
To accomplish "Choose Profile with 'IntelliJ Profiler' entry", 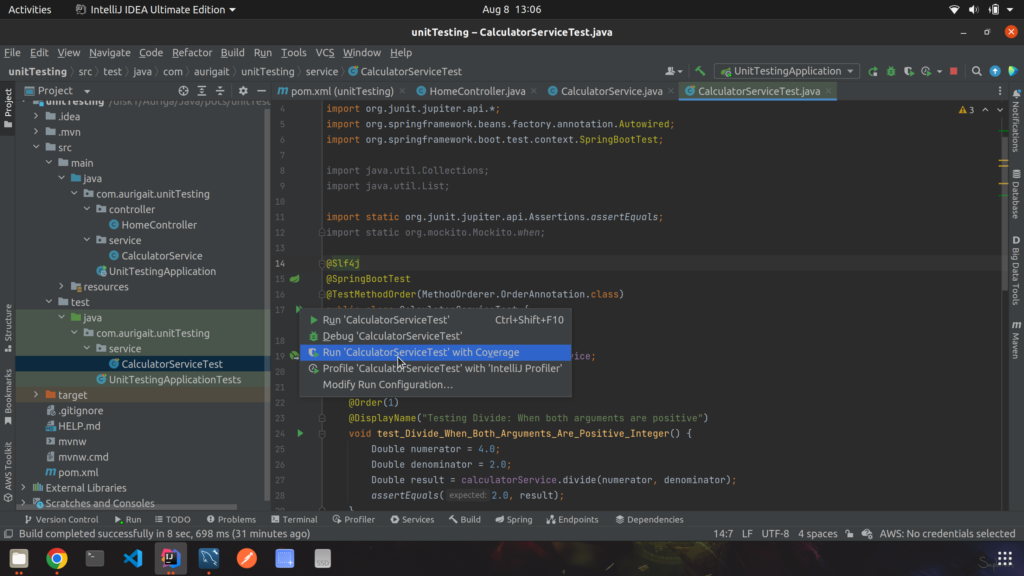I will click(x=436, y=368).
